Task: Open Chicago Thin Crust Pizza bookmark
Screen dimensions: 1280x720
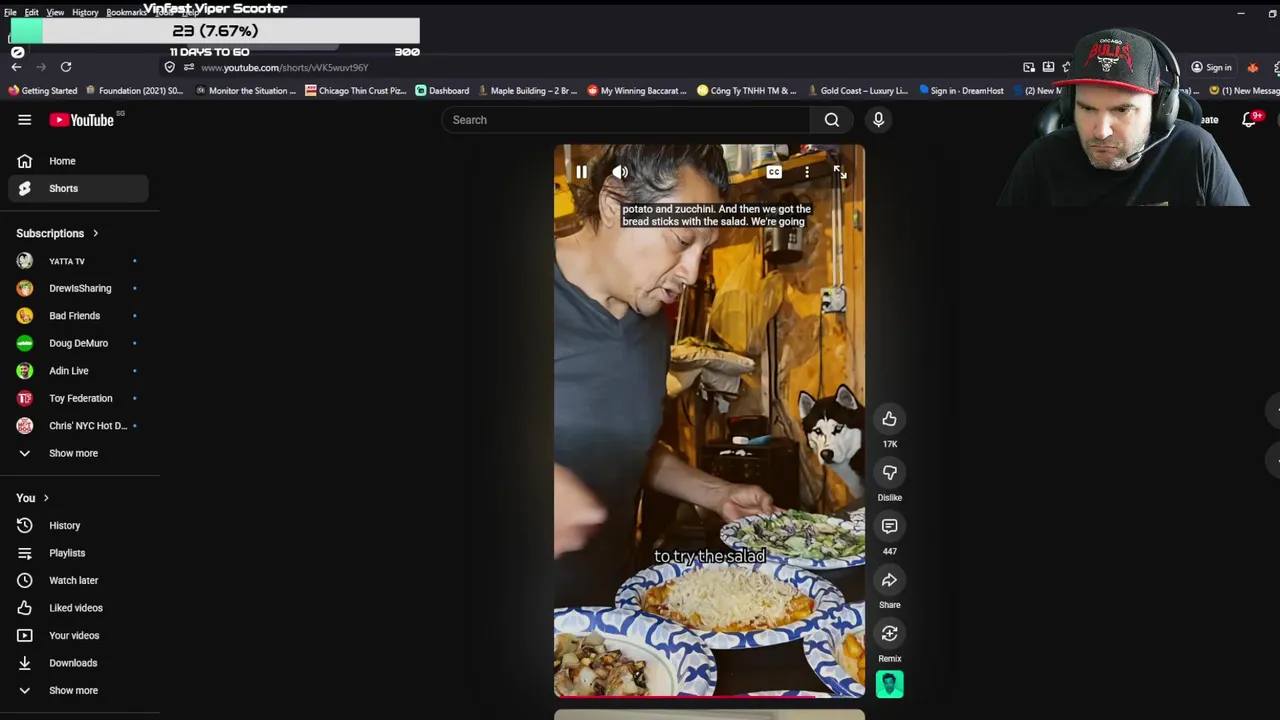Action: pos(355,91)
